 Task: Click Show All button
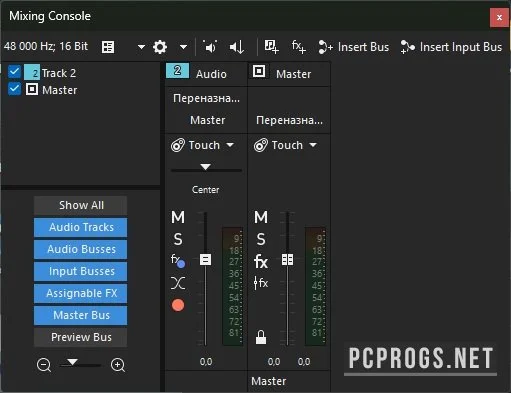coord(80,205)
